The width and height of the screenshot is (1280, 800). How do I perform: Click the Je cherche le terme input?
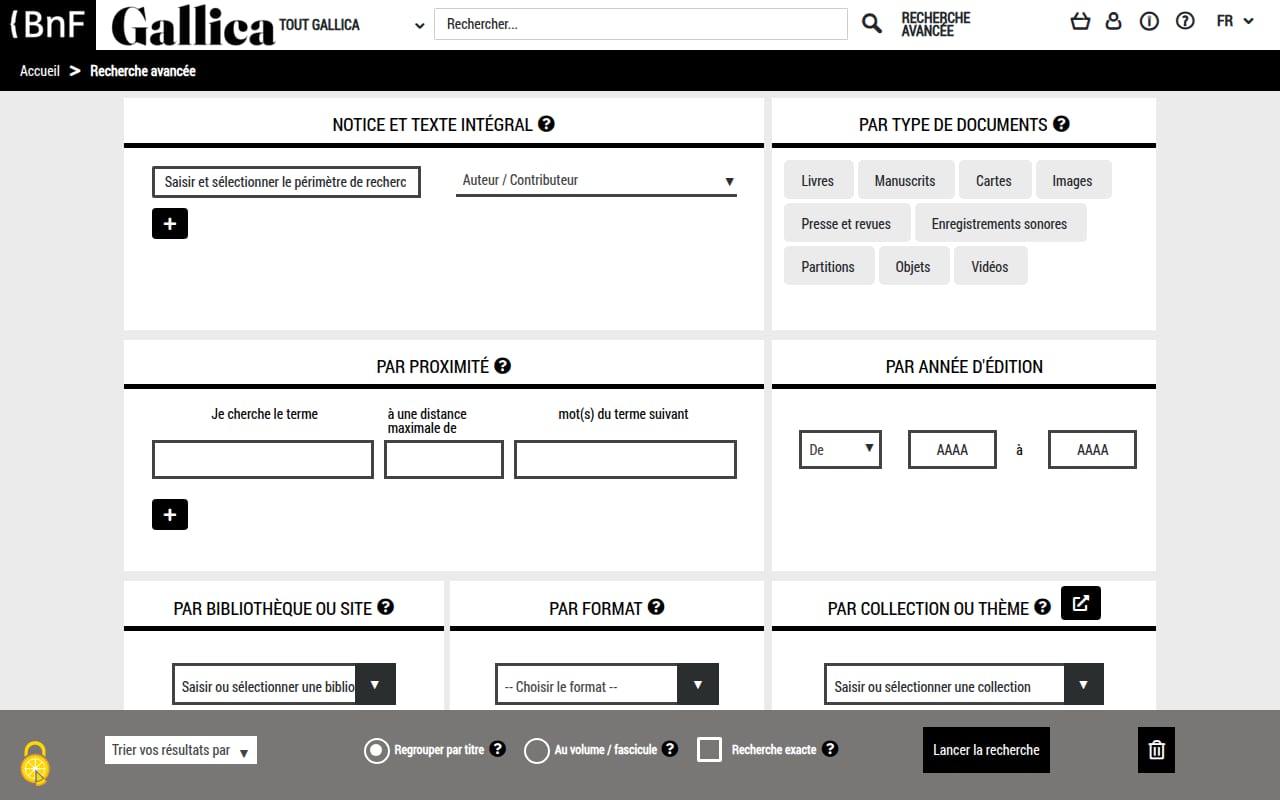pyautogui.click(x=263, y=460)
